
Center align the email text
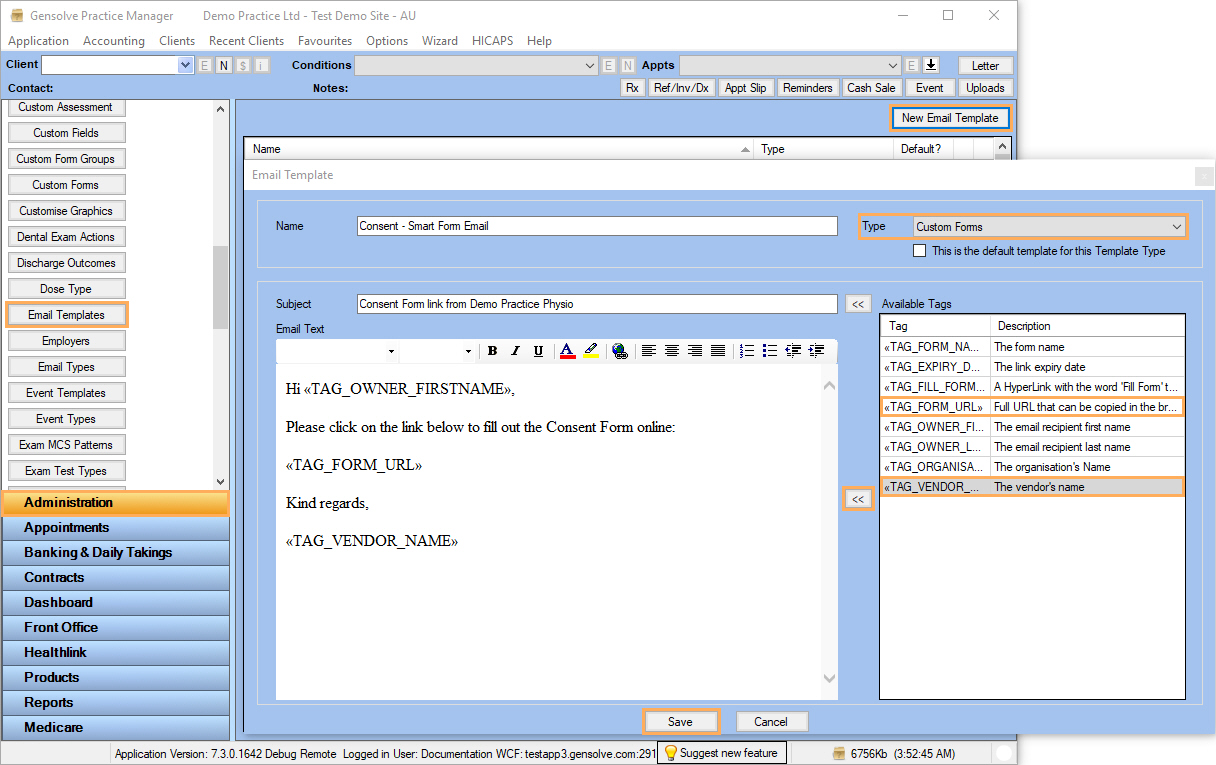[672, 351]
